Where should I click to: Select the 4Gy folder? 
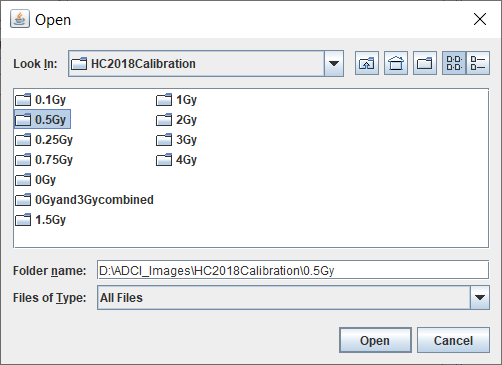coord(177,160)
